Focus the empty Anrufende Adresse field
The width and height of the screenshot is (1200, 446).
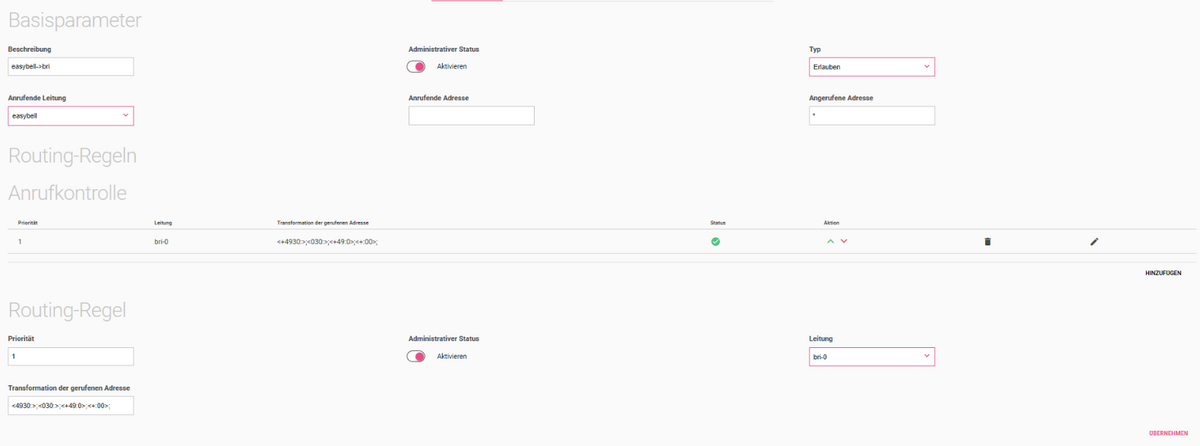coord(471,116)
